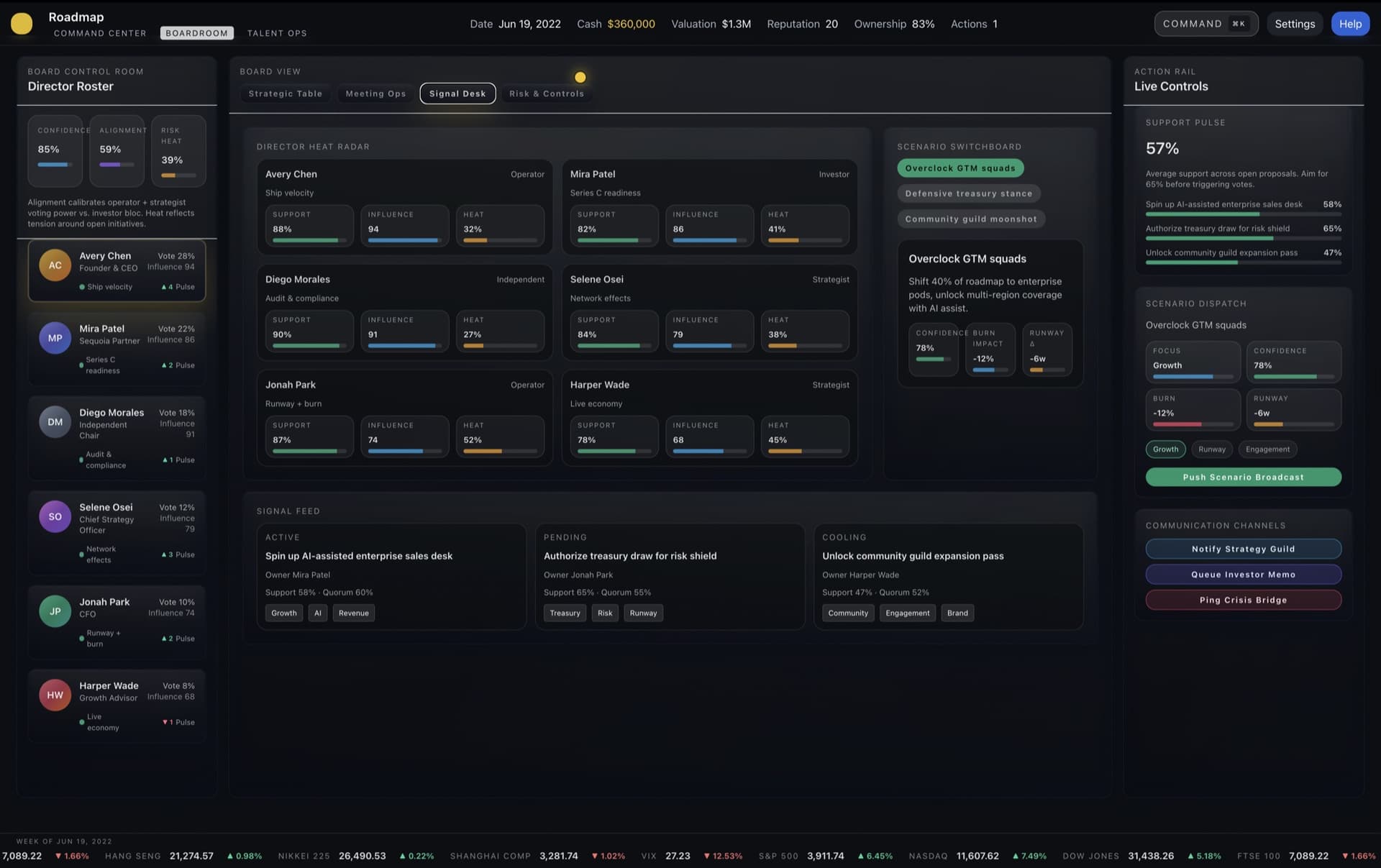Open the Command palette
1381x868 pixels.
[1205, 23]
